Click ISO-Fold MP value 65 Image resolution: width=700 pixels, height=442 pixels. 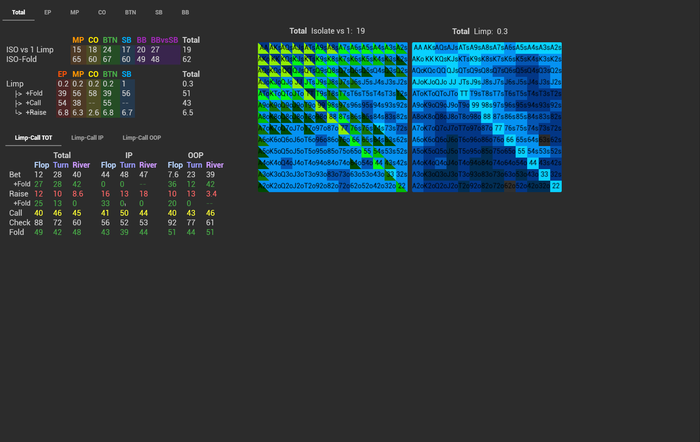[77, 59]
